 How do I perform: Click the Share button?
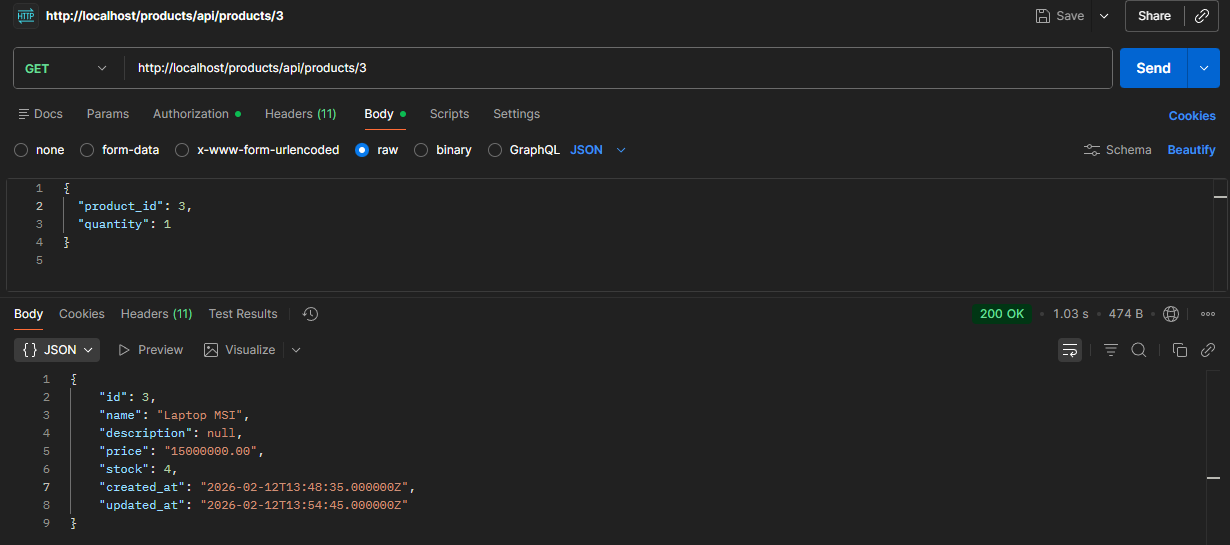click(1154, 16)
